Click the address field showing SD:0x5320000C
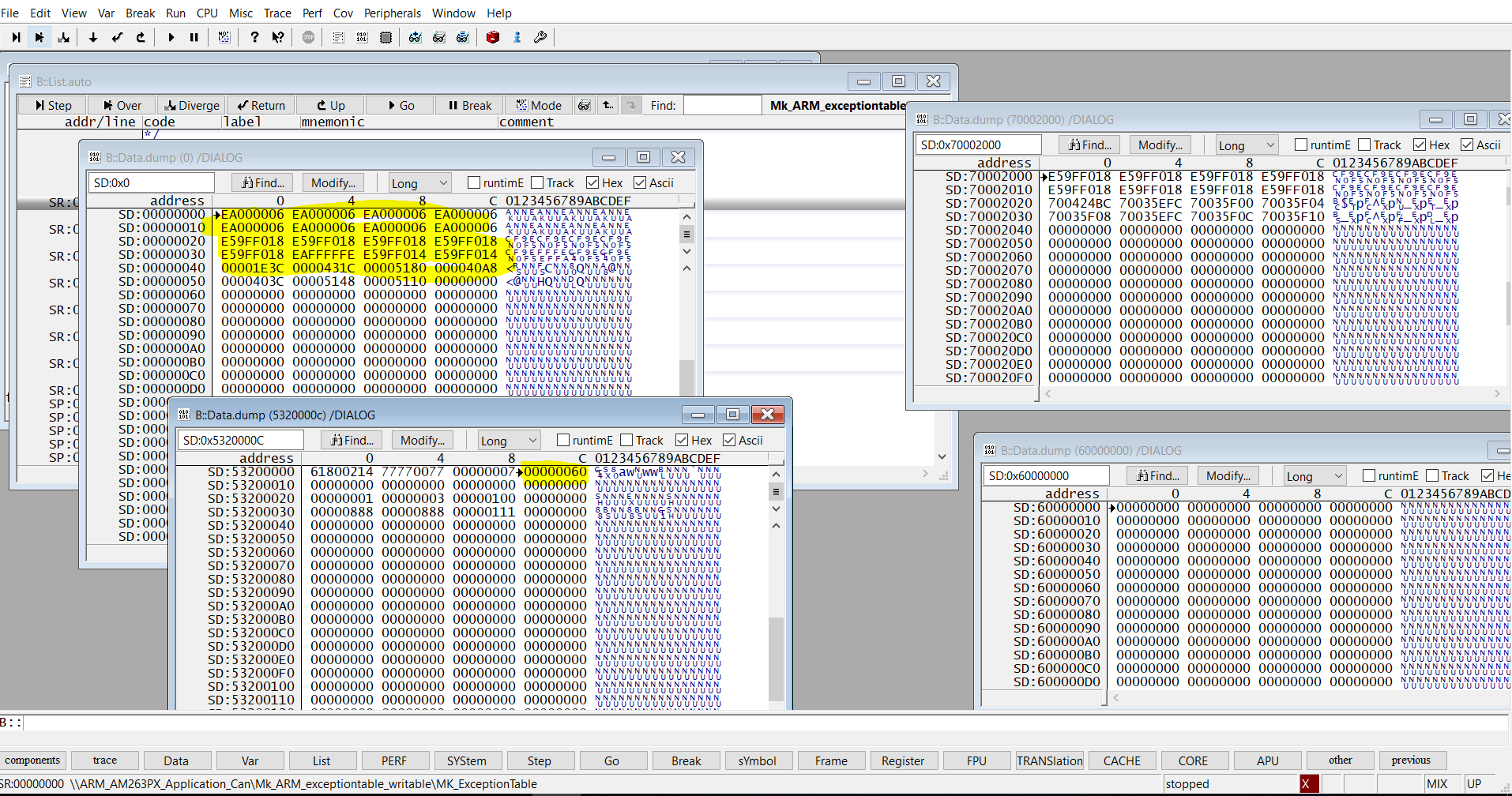Screen dimensions: 1512x796 click(x=240, y=440)
